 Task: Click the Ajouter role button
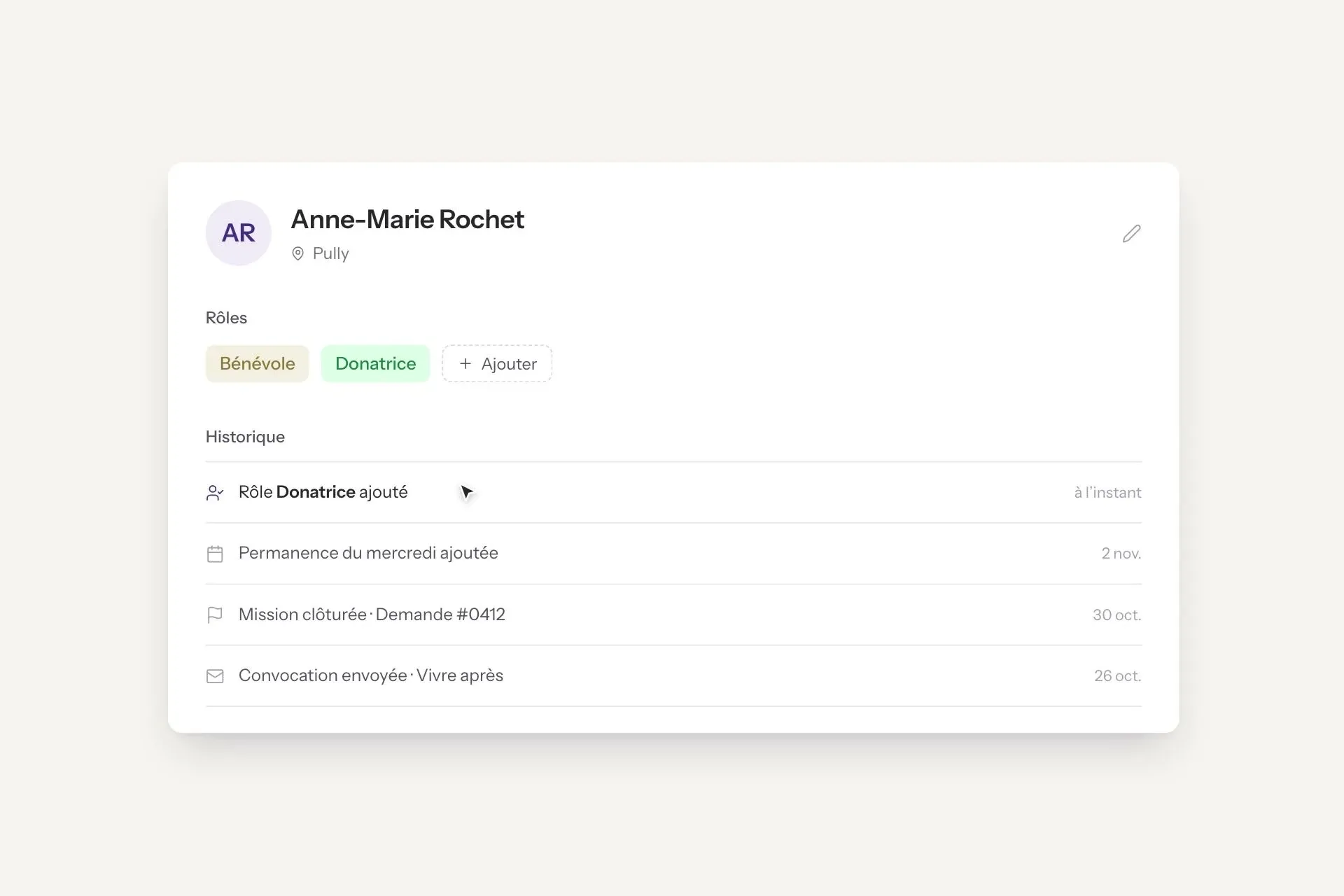click(497, 363)
